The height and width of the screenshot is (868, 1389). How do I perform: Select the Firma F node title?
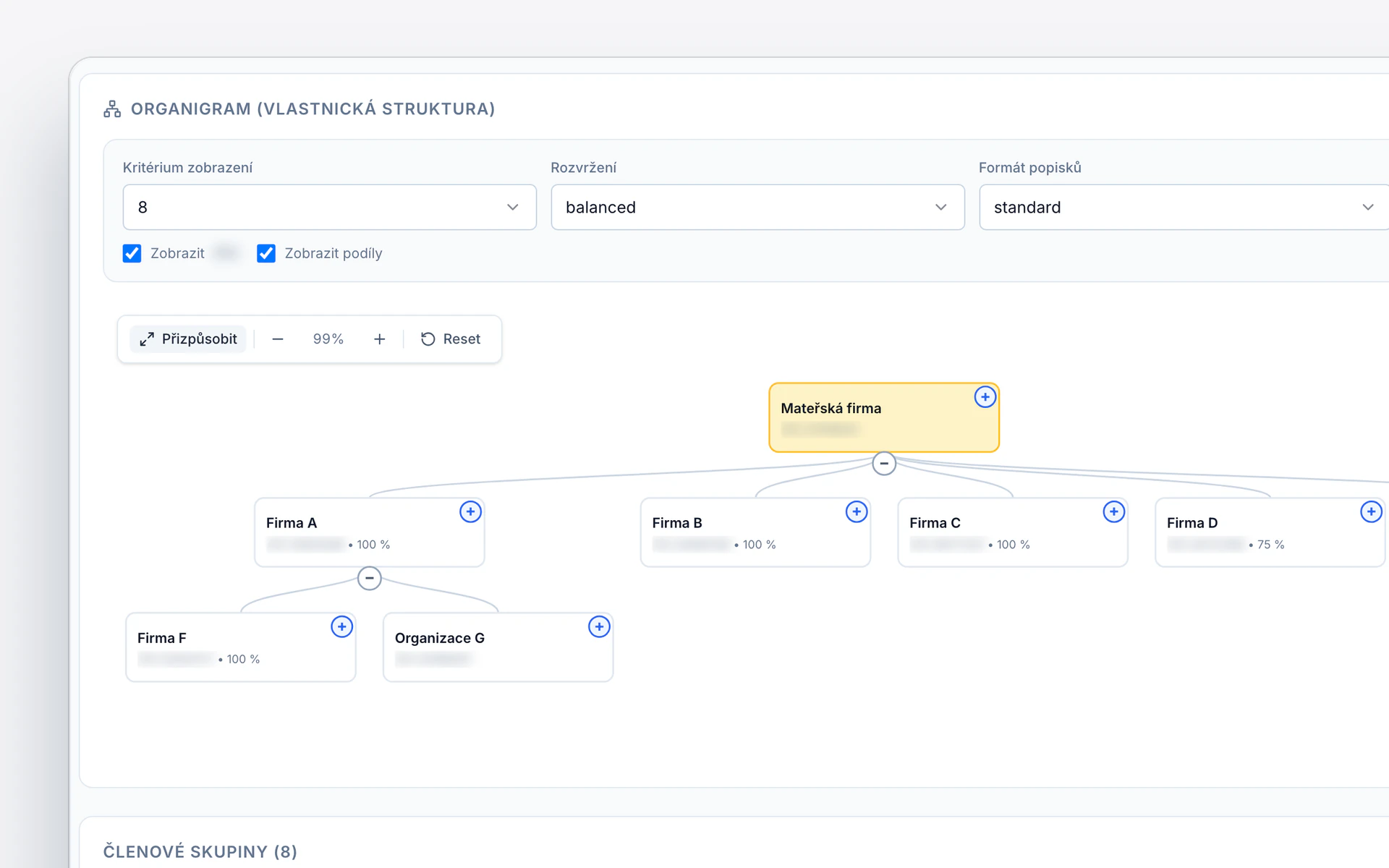[162, 638]
